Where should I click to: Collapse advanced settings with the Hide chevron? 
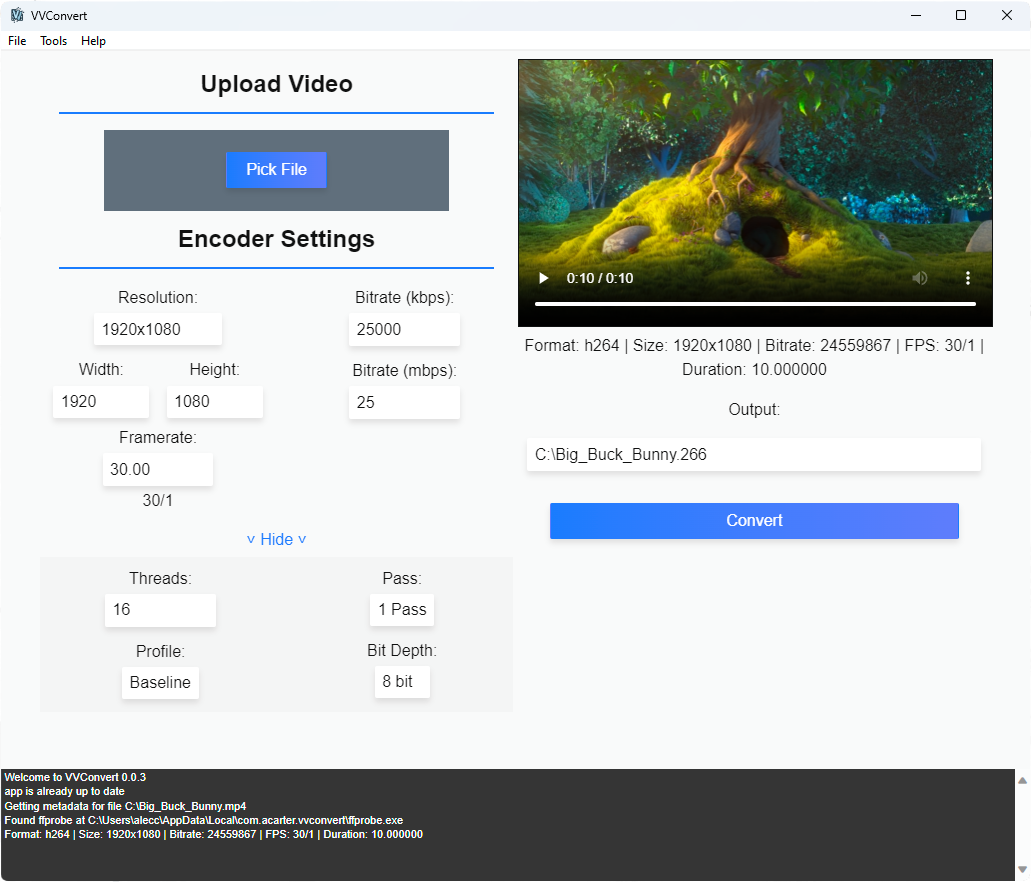pos(276,539)
